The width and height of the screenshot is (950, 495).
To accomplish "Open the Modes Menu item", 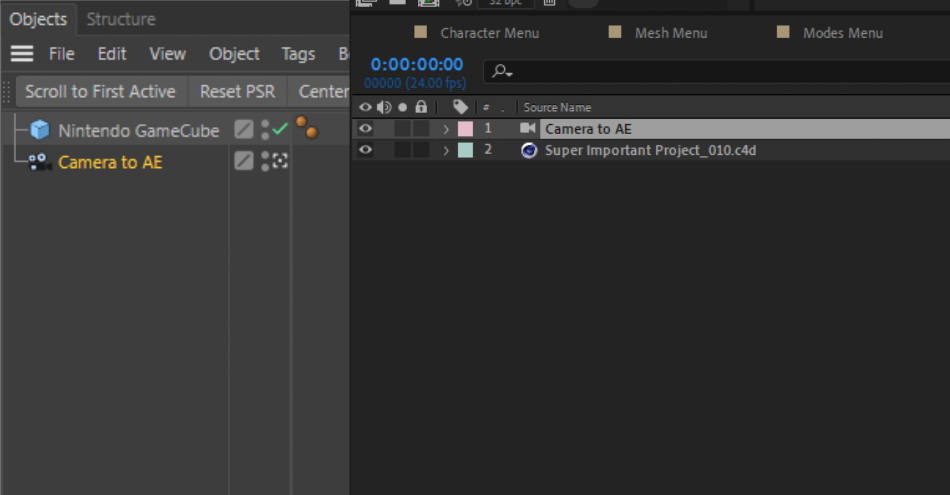I will point(843,33).
